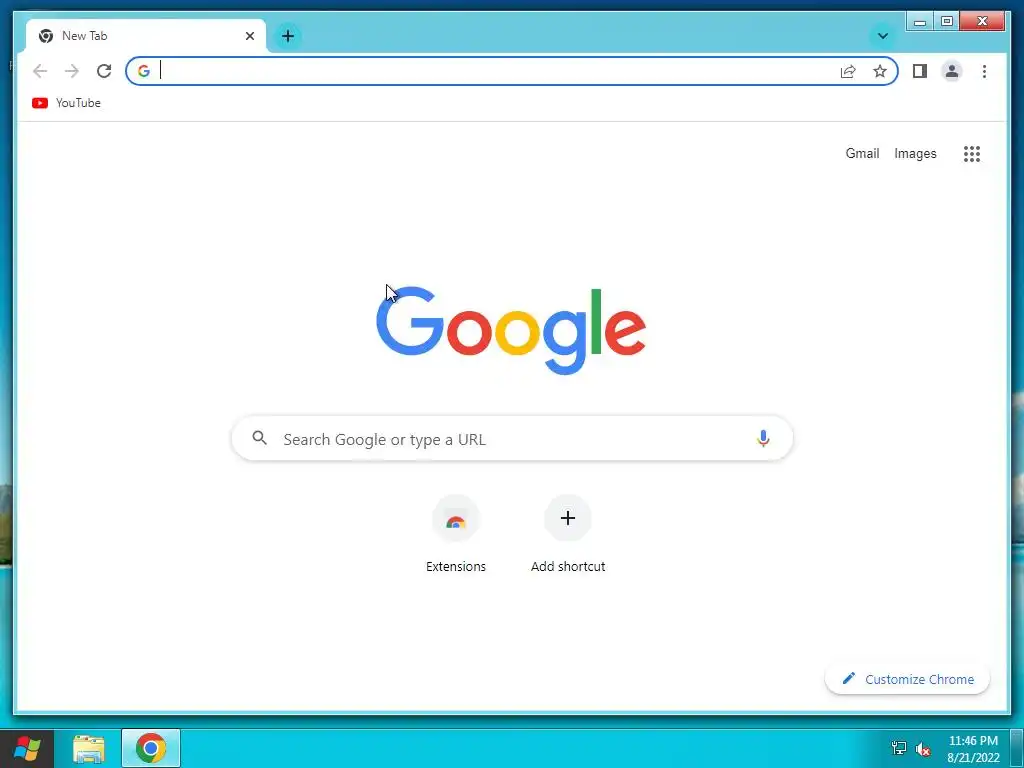Maximize the Chrome window
The image size is (1024, 768).
946,22
